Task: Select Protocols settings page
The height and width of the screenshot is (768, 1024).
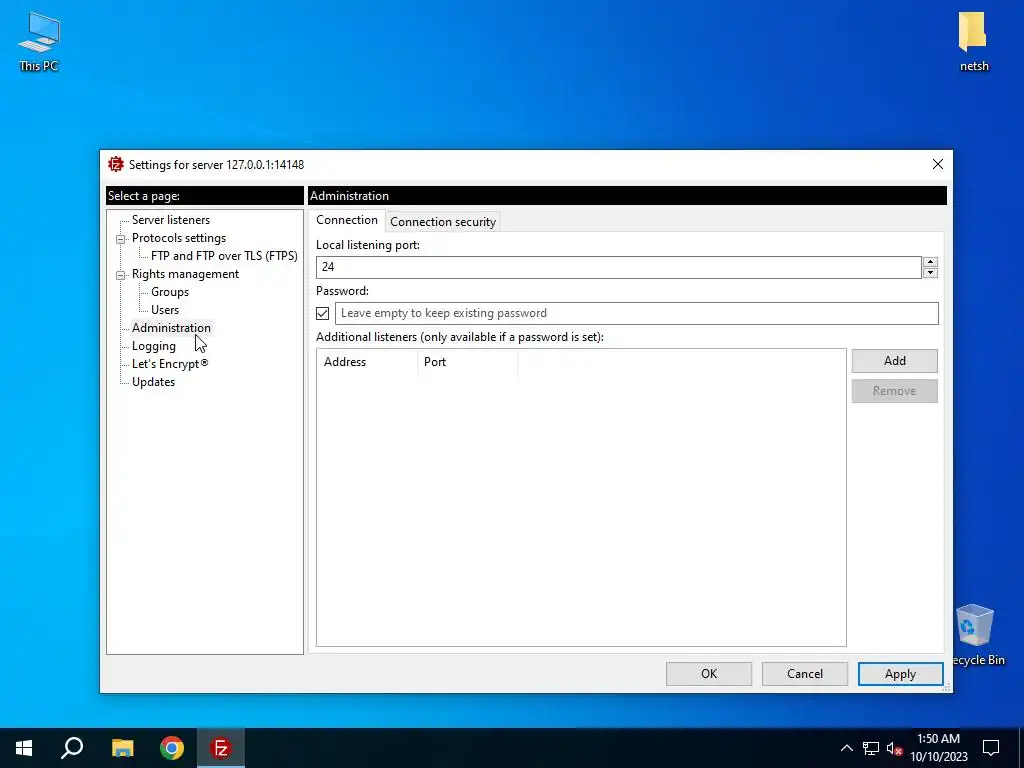Action: coord(179,238)
